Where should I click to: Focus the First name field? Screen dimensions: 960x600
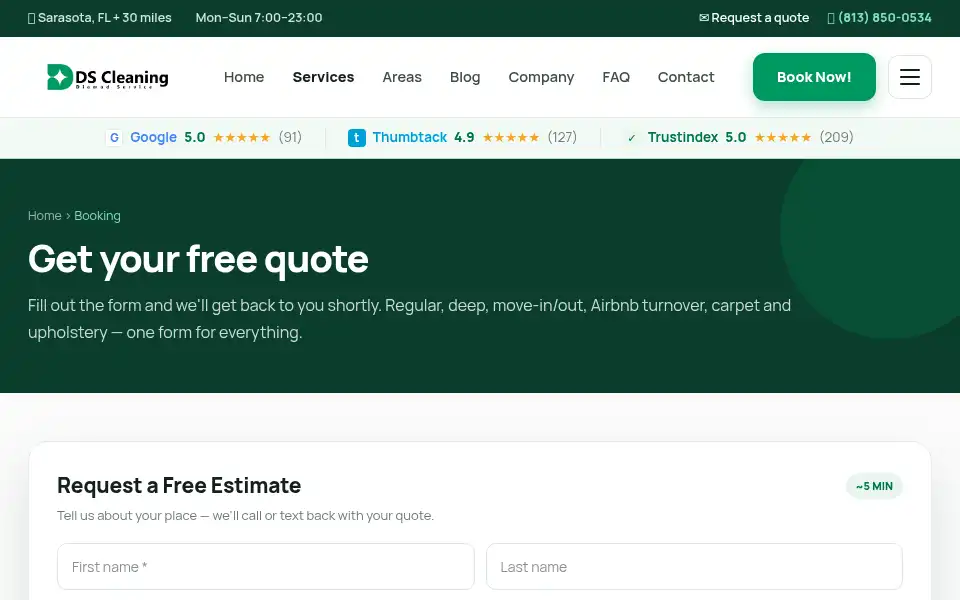click(266, 567)
